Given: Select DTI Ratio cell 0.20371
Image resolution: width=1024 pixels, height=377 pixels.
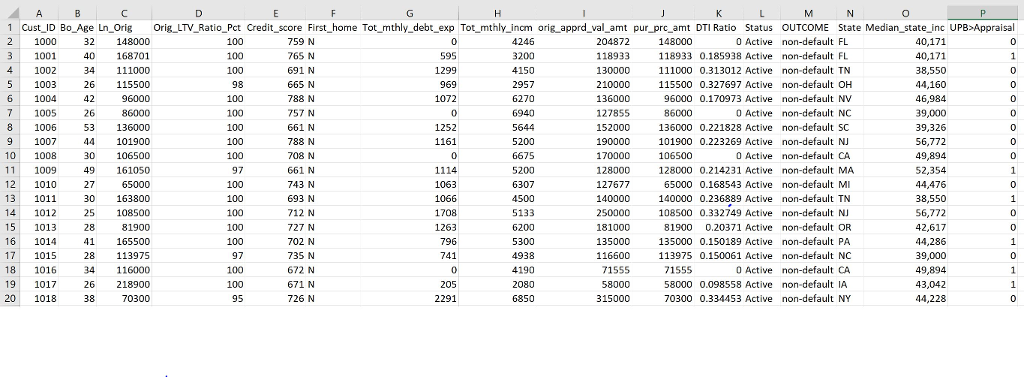Looking at the screenshot, I should click(x=718, y=227).
